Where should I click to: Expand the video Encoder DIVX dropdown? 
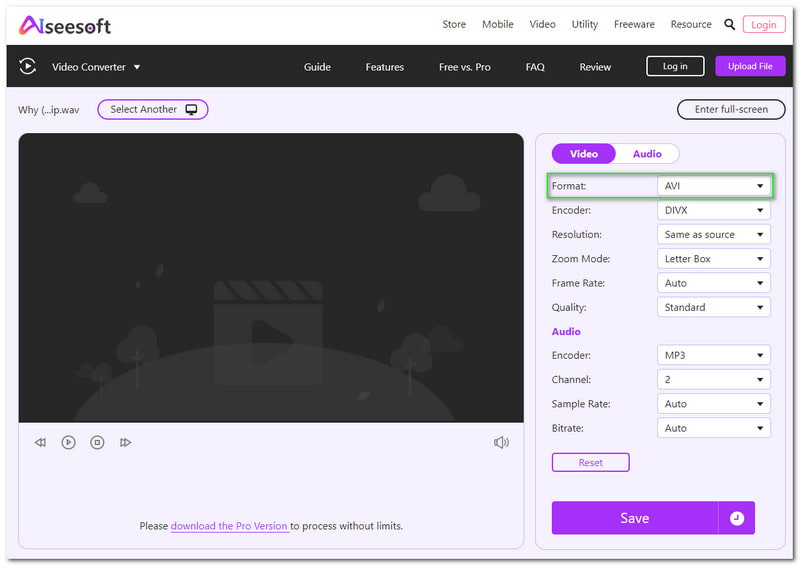pos(713,211)
